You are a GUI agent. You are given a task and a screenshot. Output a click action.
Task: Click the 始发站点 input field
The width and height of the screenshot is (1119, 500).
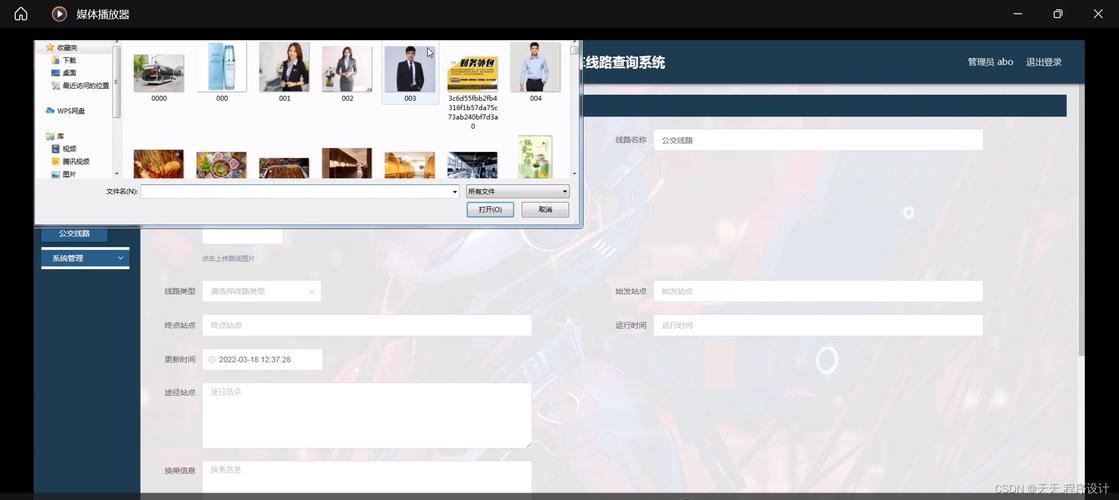pyautogui.click(x=818, y=291)
